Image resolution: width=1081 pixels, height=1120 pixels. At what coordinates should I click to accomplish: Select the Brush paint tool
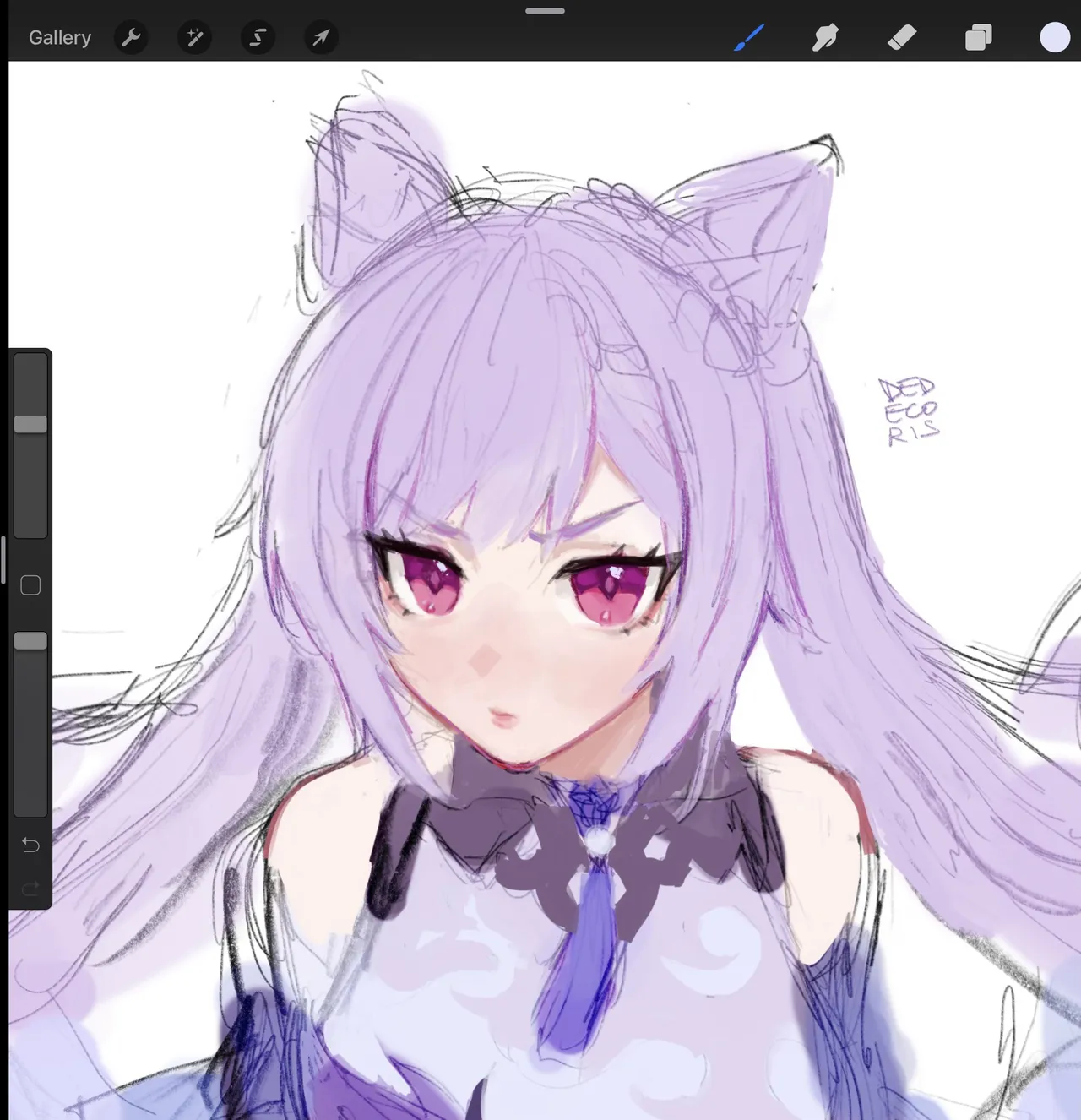[x=749, y=38]
